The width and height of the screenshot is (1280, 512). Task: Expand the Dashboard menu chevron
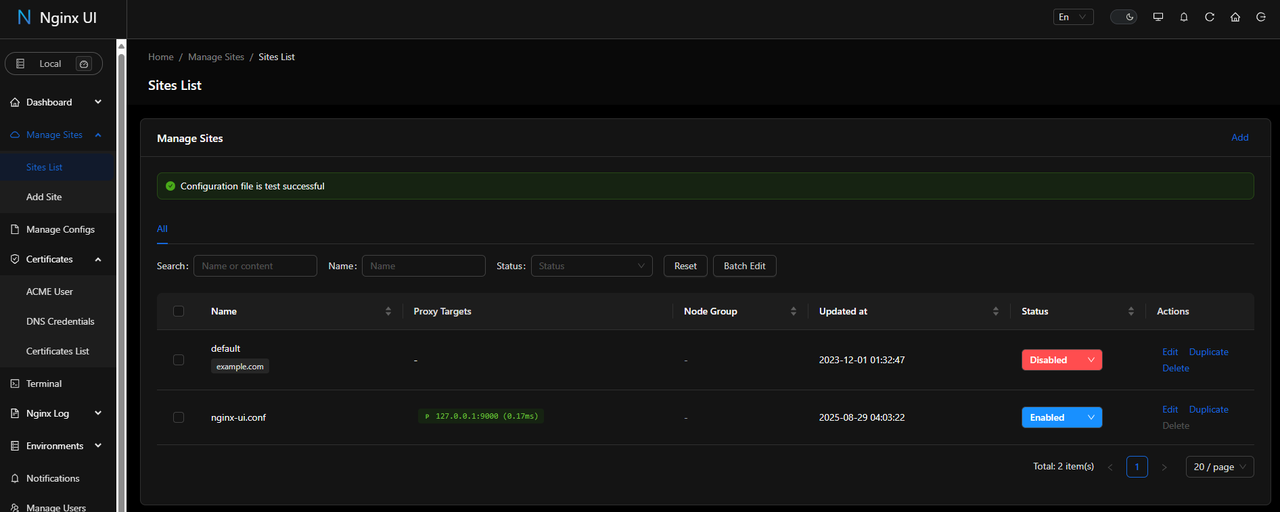point(98,102)
